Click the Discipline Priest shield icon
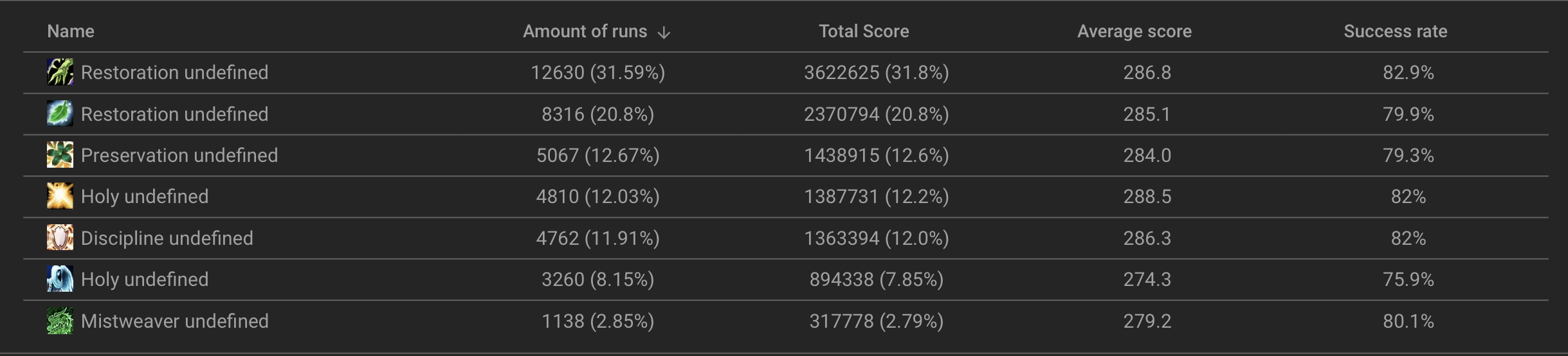 tap(60, 238)
